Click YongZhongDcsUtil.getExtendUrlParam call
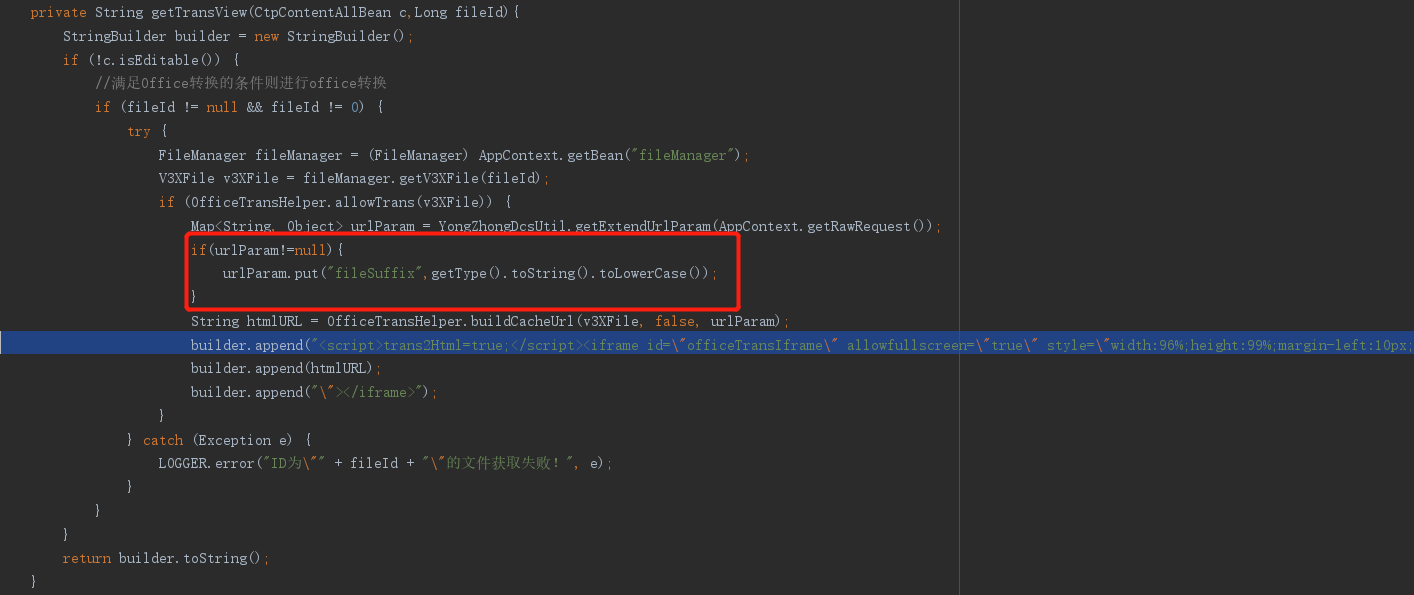The image size is (1414, 595). 686,226
